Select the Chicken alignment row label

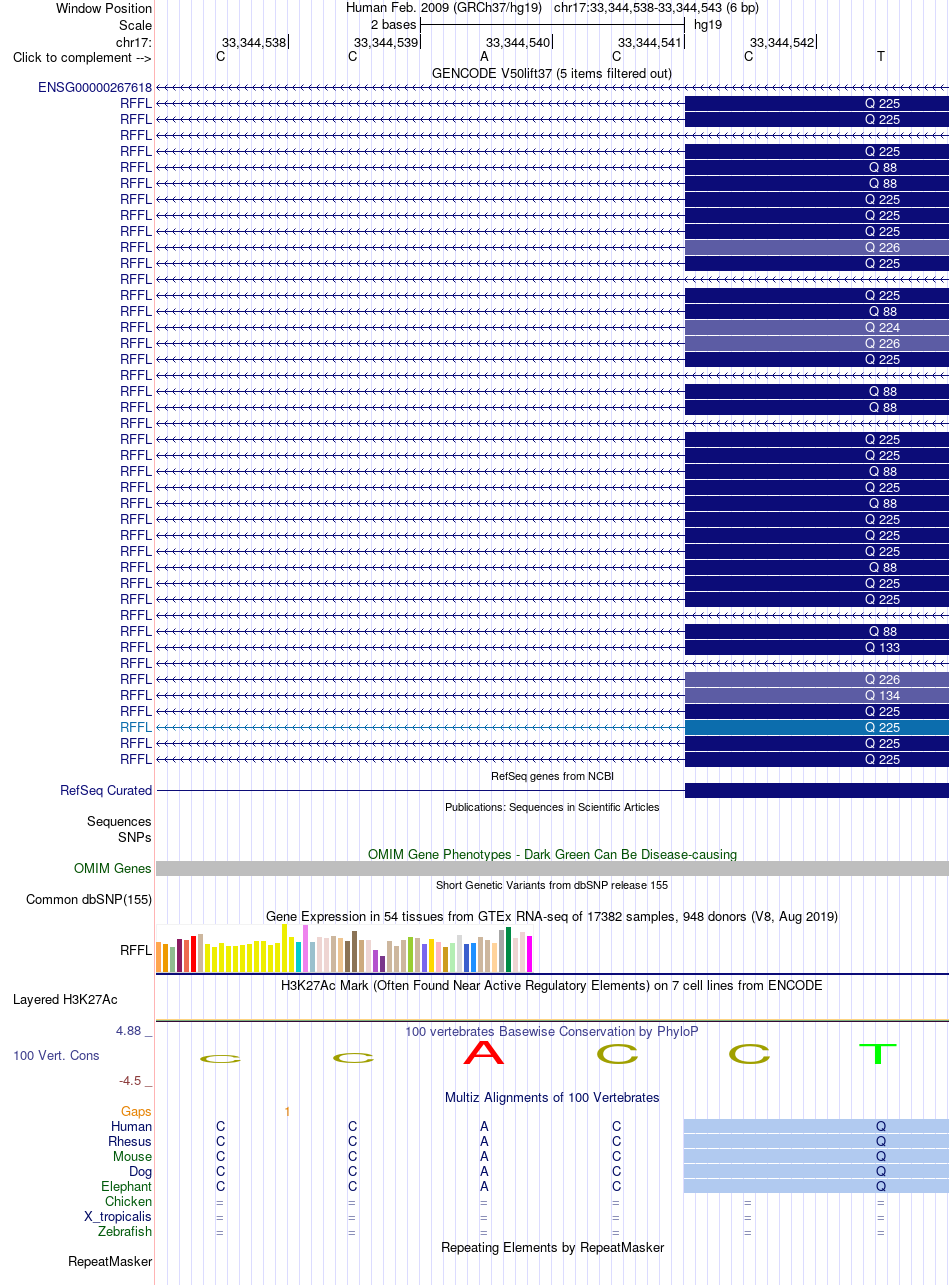(128, 1201)
